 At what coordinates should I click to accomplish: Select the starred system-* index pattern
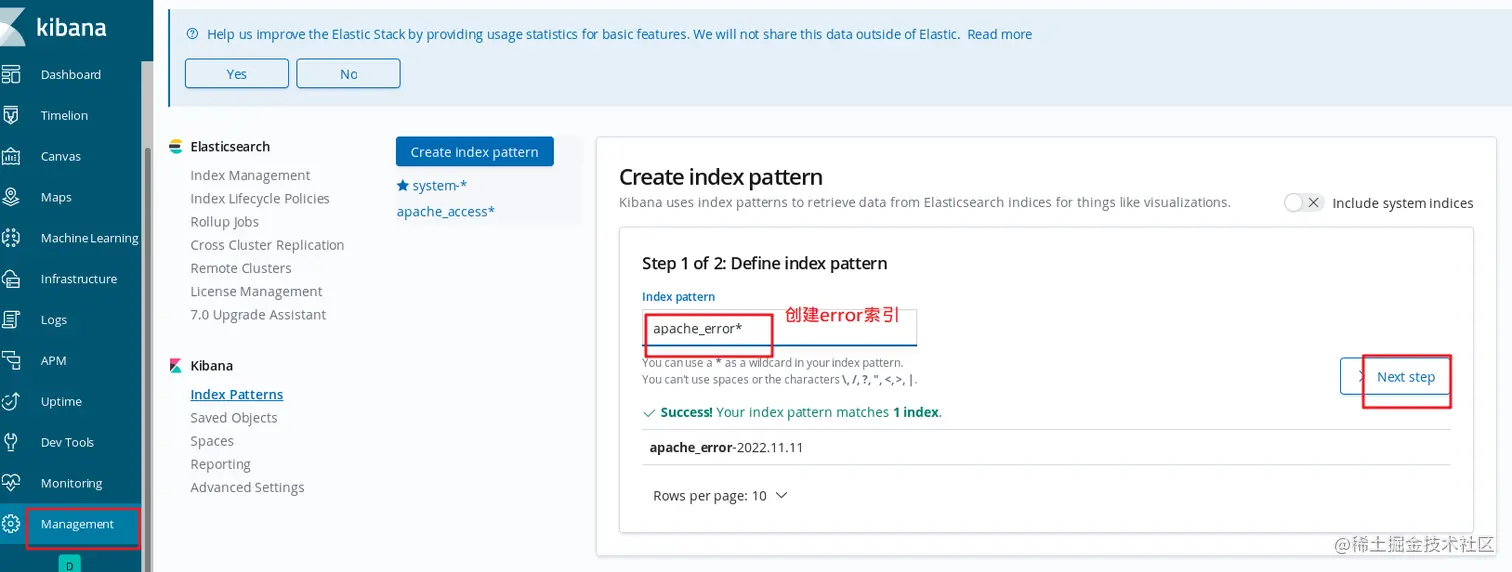coord(432,185)
